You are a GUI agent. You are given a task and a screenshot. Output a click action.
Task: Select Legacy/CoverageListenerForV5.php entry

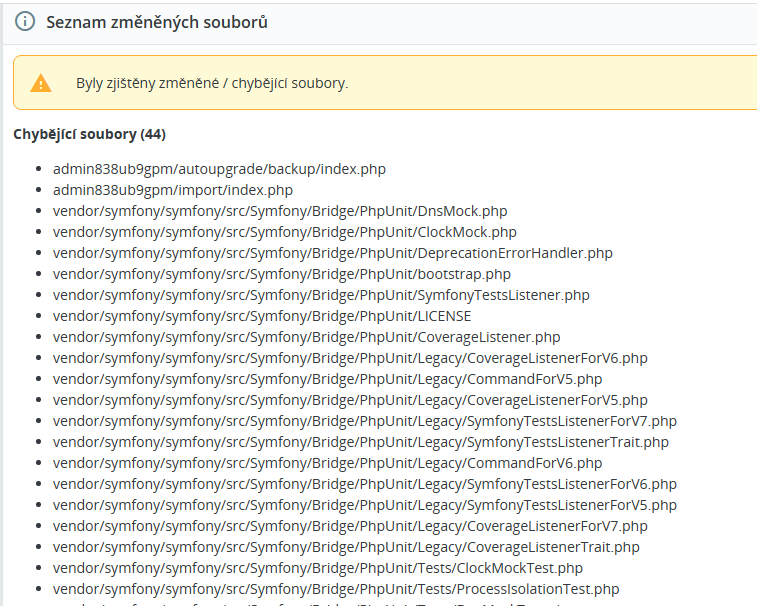click(x=350, y=400)
